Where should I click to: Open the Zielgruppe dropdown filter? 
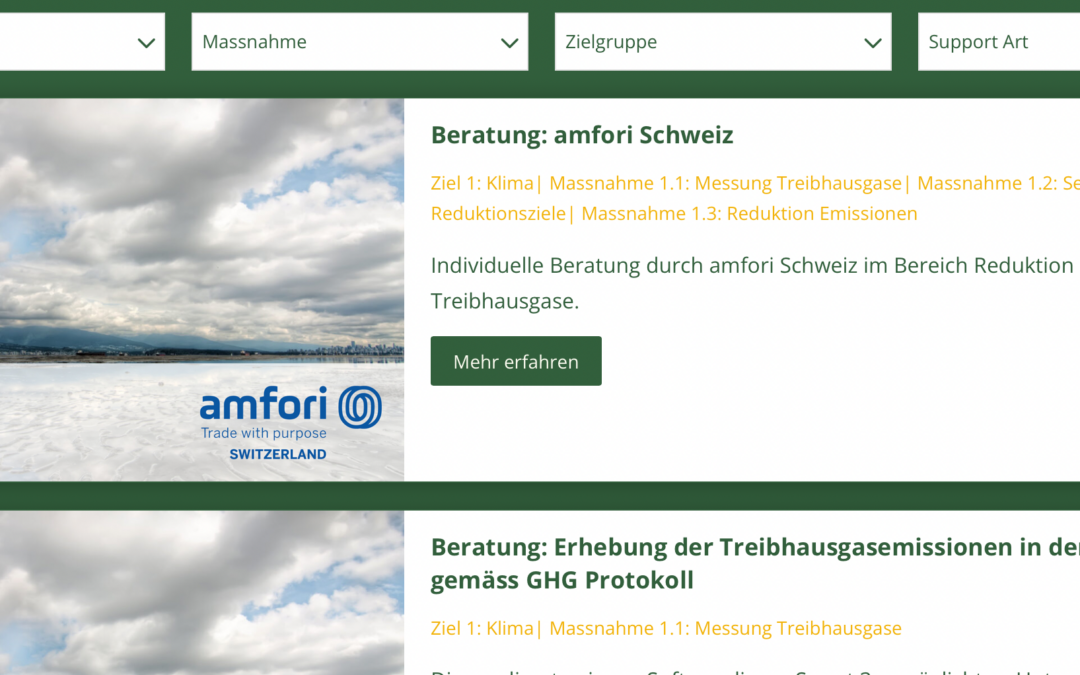(x=723, y=41)
